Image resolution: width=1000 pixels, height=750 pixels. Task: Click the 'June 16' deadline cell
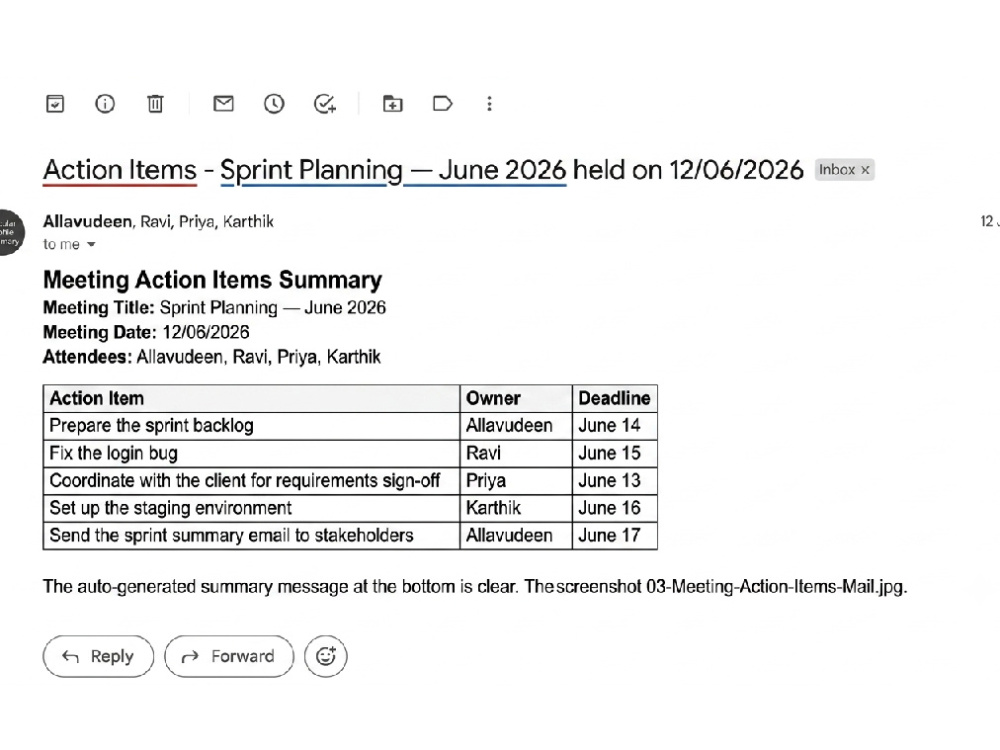pyautogui.click(x=615, y=508)
